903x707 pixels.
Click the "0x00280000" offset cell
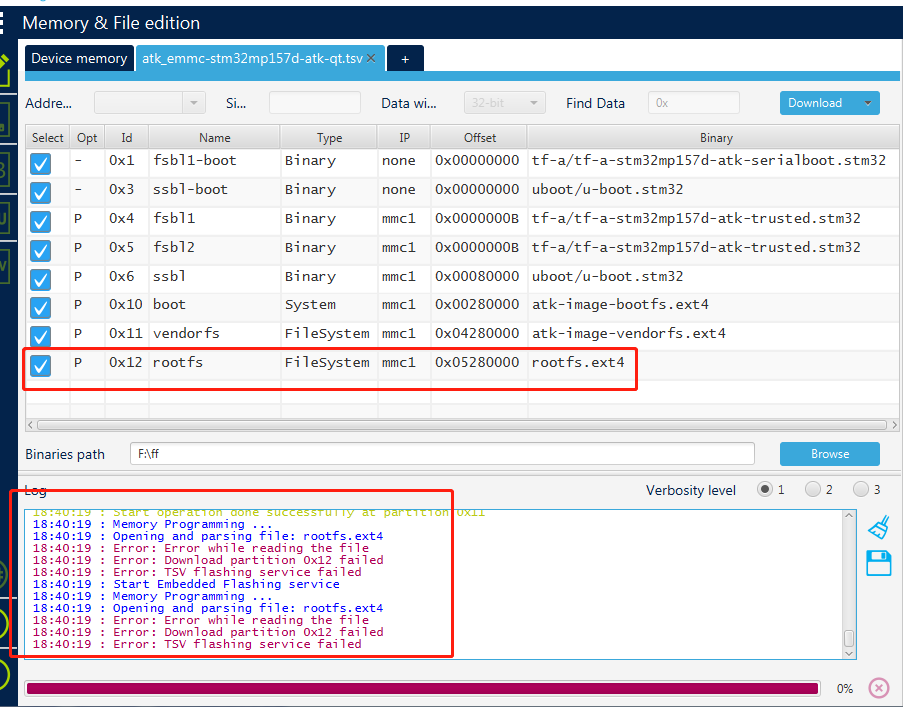coord(479,305)
